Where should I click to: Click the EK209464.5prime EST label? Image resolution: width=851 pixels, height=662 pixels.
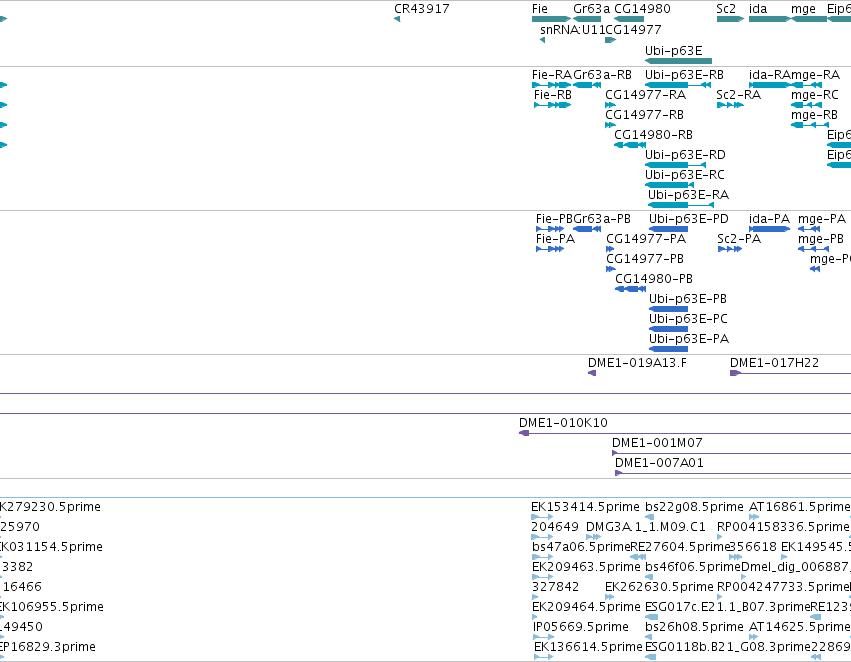[586, 607]
